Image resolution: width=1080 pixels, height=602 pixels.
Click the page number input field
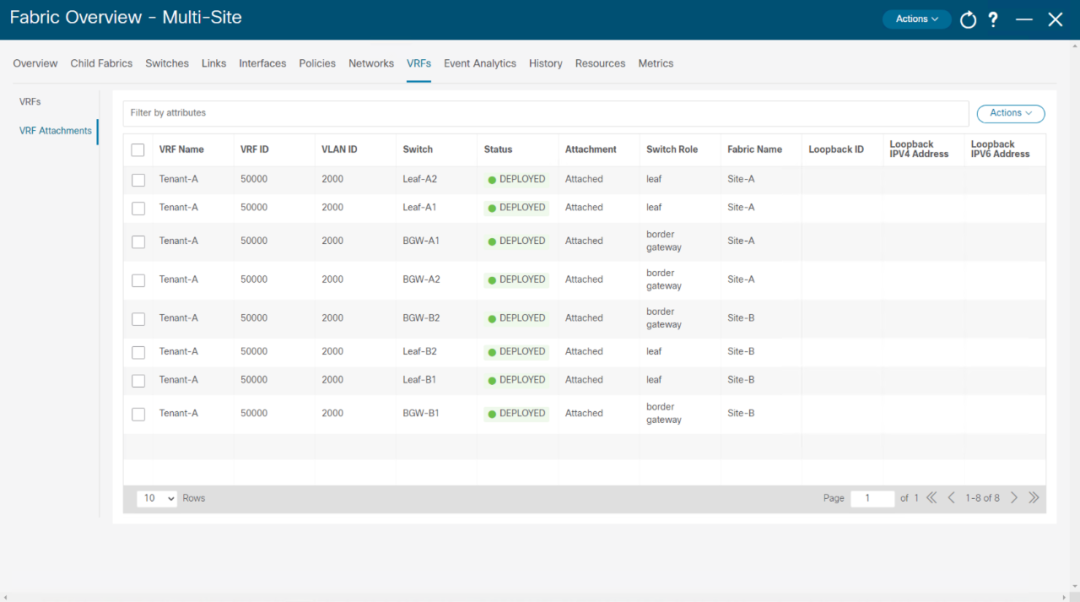tap(872, 498)
